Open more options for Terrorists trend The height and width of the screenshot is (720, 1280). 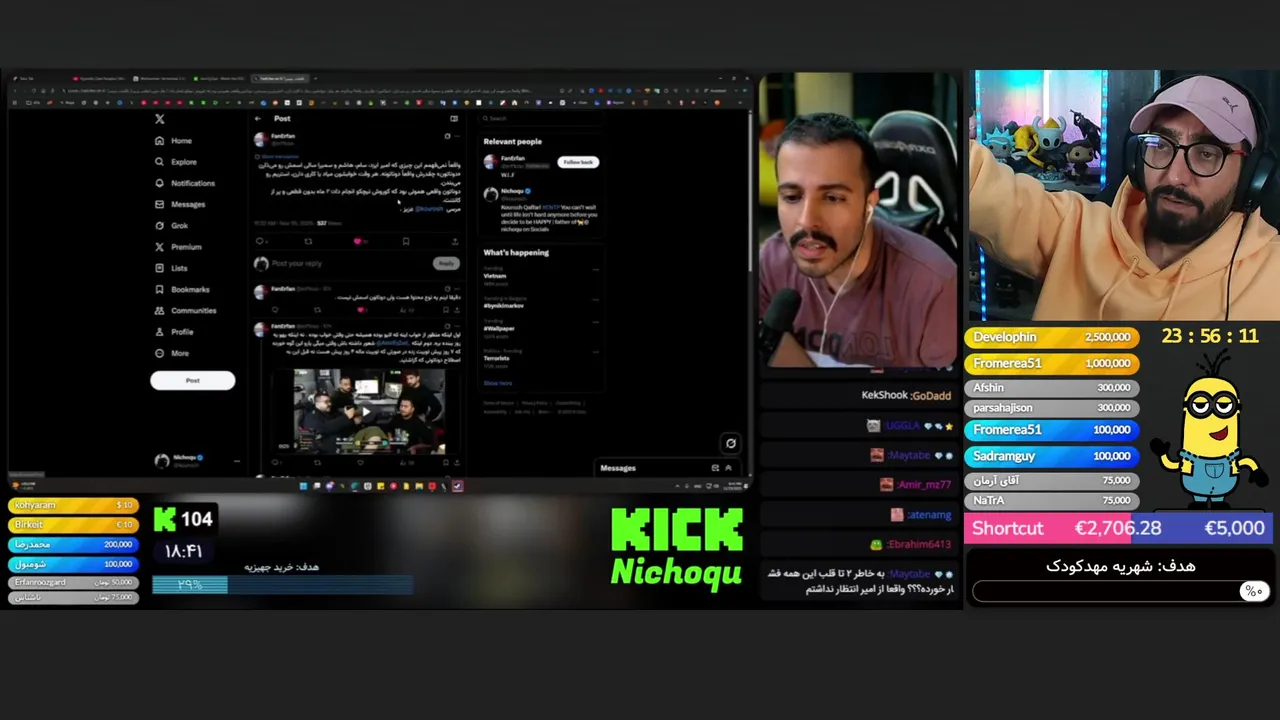coord(596,351)
